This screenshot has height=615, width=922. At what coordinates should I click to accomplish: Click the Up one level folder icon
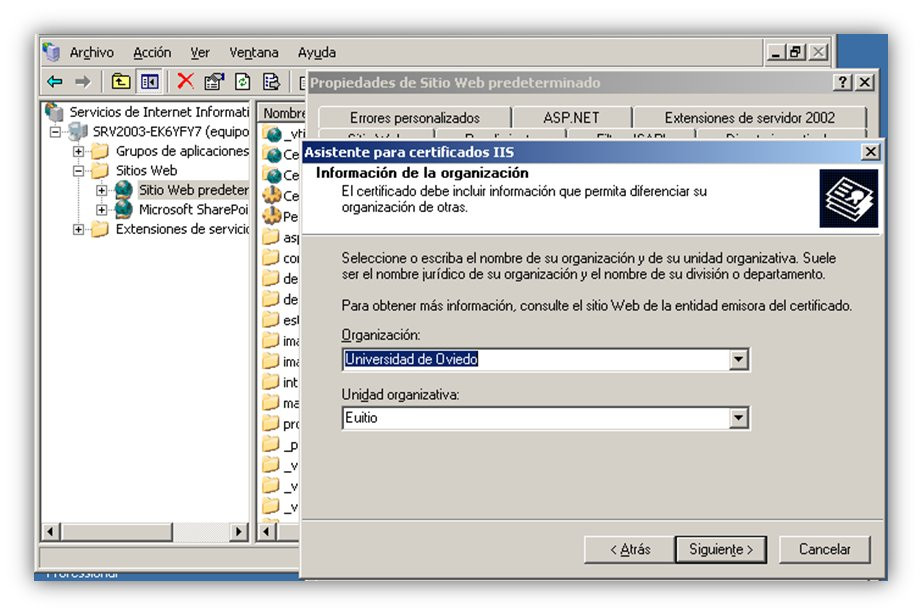click(x=121, y=81)
